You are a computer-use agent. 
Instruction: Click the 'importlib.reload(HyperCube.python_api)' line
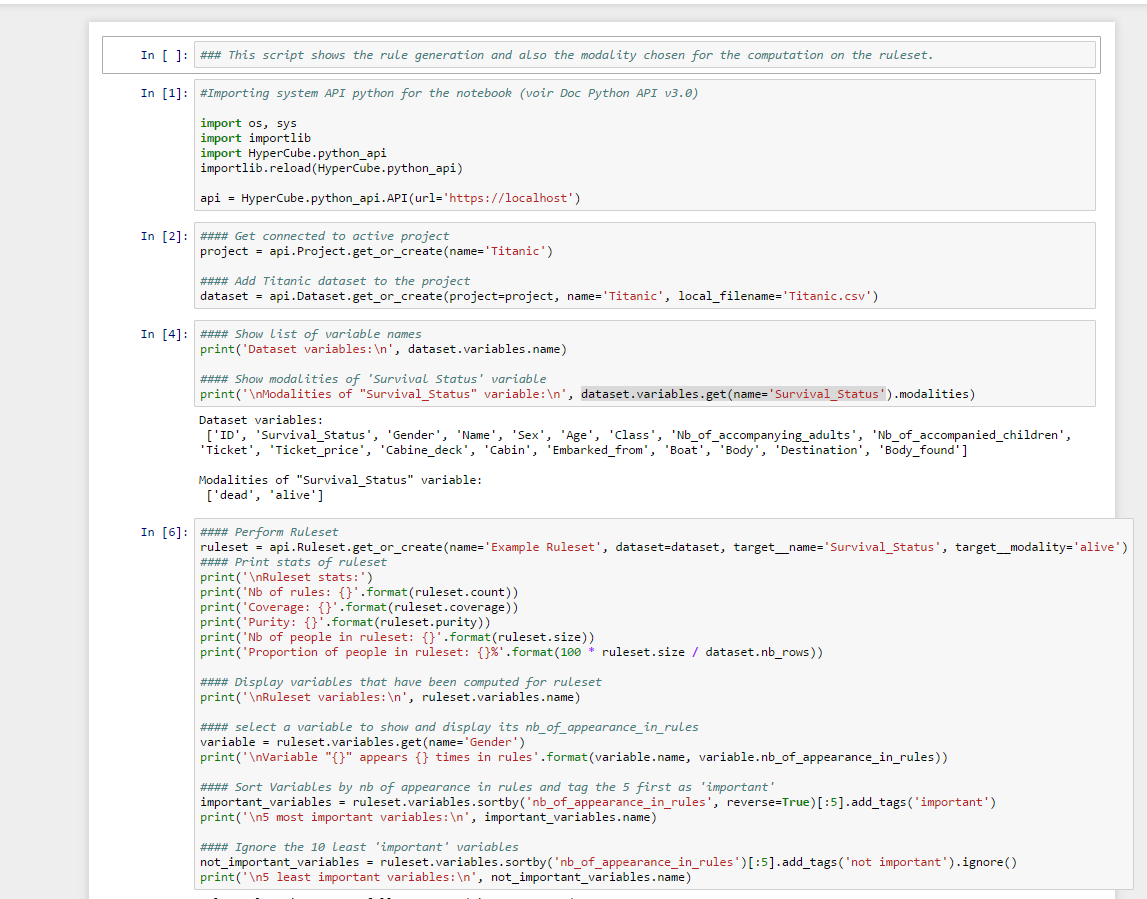click(331, 168)
